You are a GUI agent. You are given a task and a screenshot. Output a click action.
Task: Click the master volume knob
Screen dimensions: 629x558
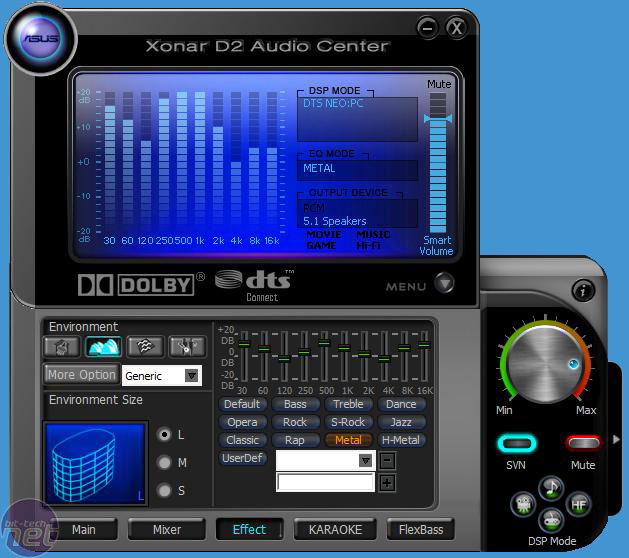point(546,363)
